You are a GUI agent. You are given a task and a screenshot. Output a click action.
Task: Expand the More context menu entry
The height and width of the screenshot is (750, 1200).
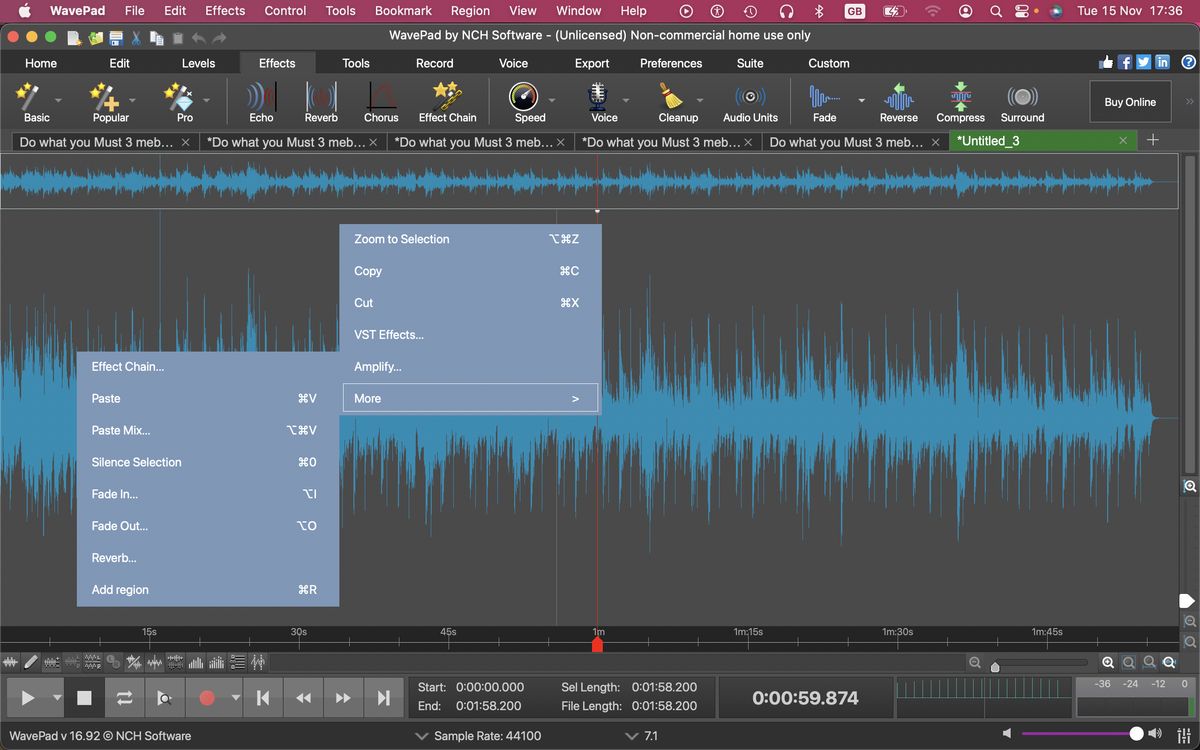coord(469,398)
